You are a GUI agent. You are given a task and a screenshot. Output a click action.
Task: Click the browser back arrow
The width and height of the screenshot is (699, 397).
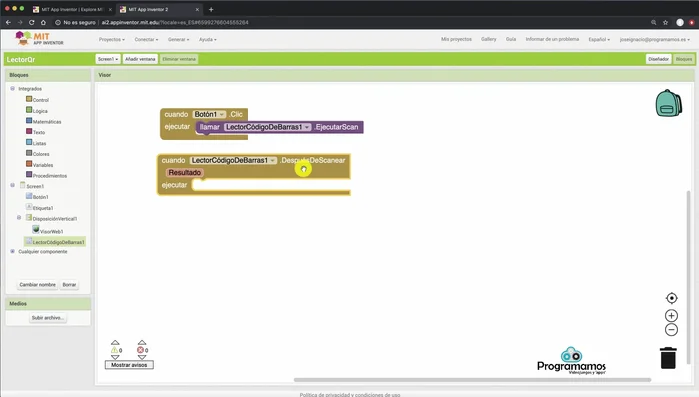[8, 22]
